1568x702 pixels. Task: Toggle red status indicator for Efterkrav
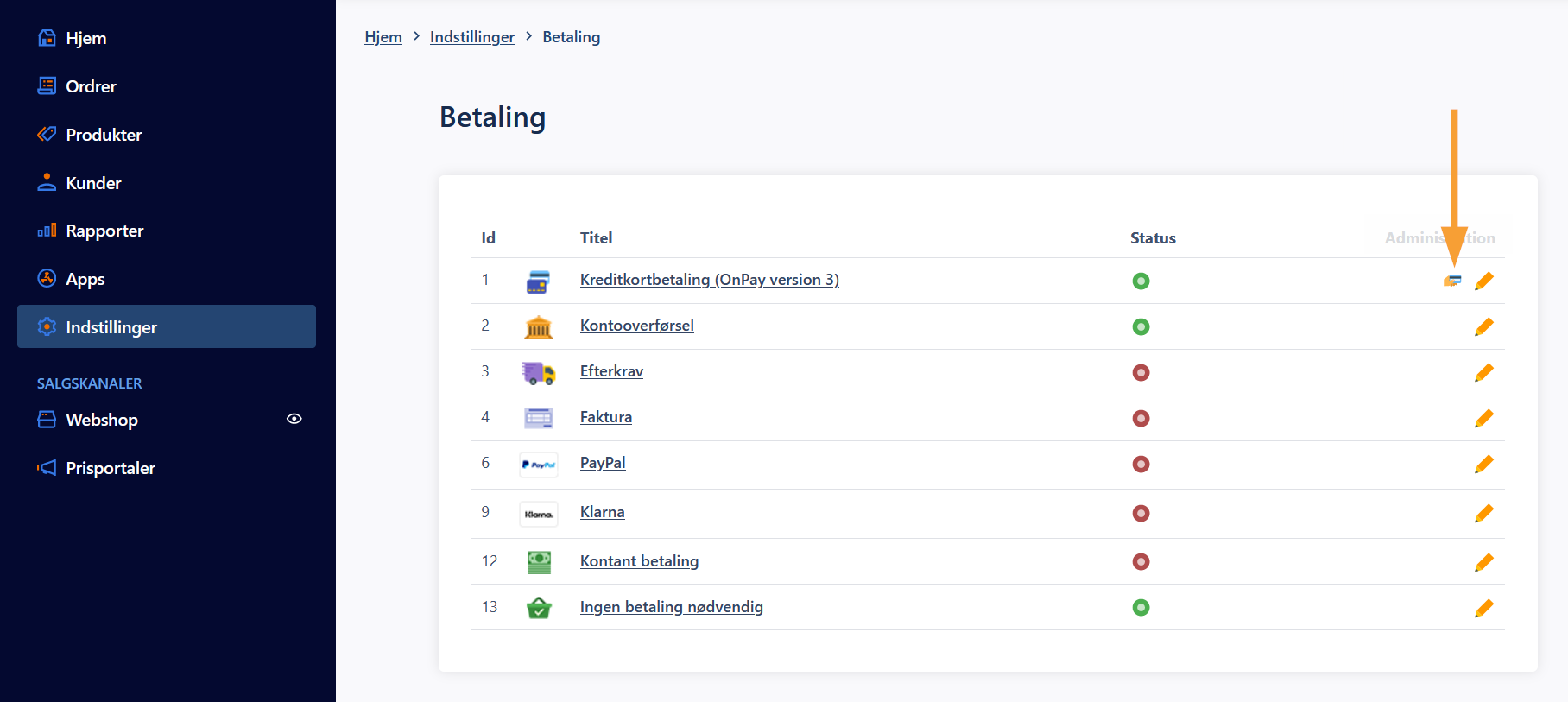[x=1141, y=372]
